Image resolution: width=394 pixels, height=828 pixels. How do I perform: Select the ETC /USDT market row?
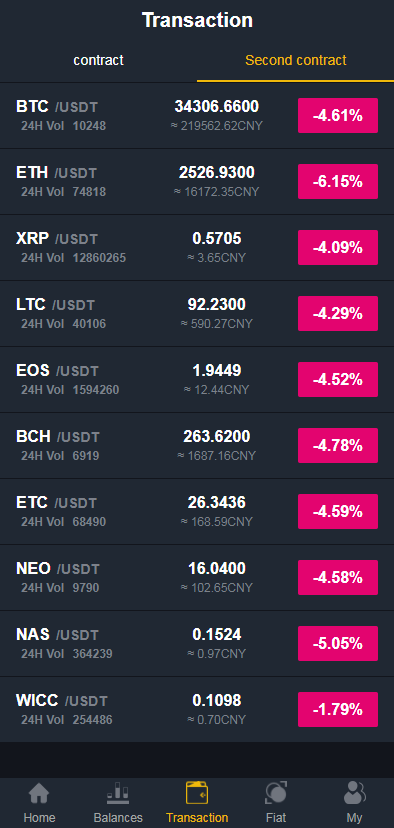pyautogui.click(x=197, y=512)
